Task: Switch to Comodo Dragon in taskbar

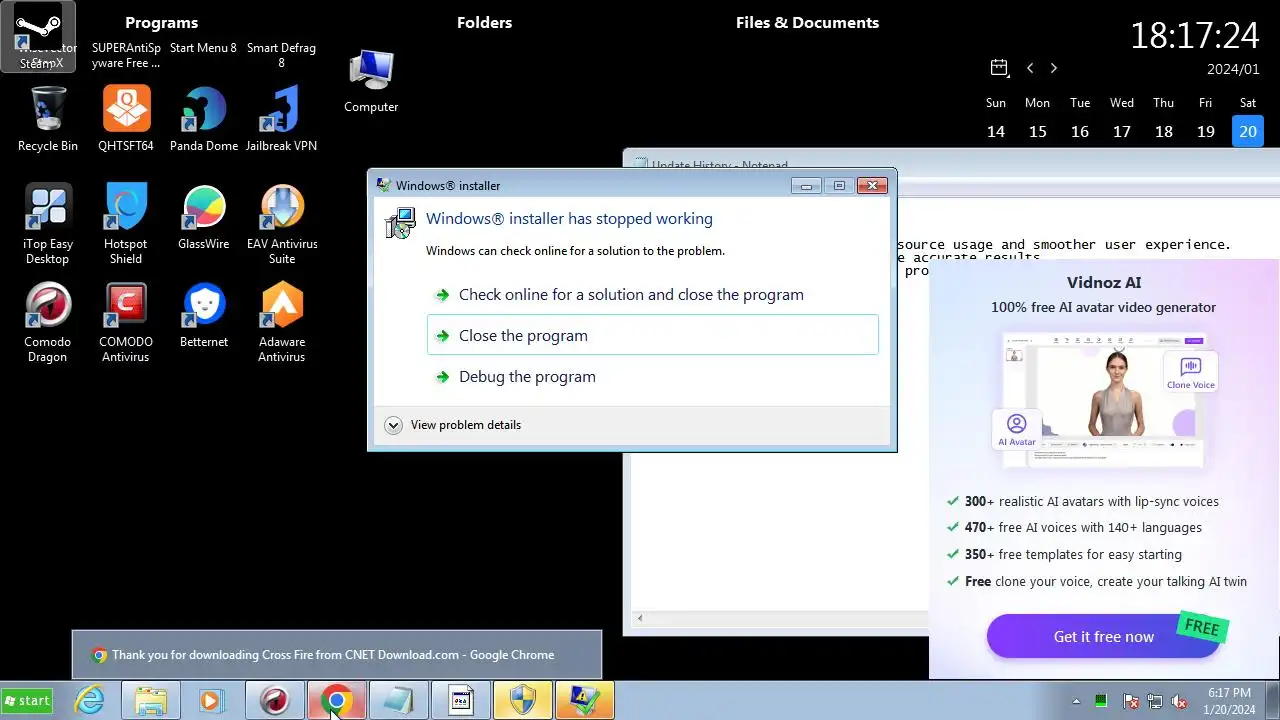Action: click(274, 701)
